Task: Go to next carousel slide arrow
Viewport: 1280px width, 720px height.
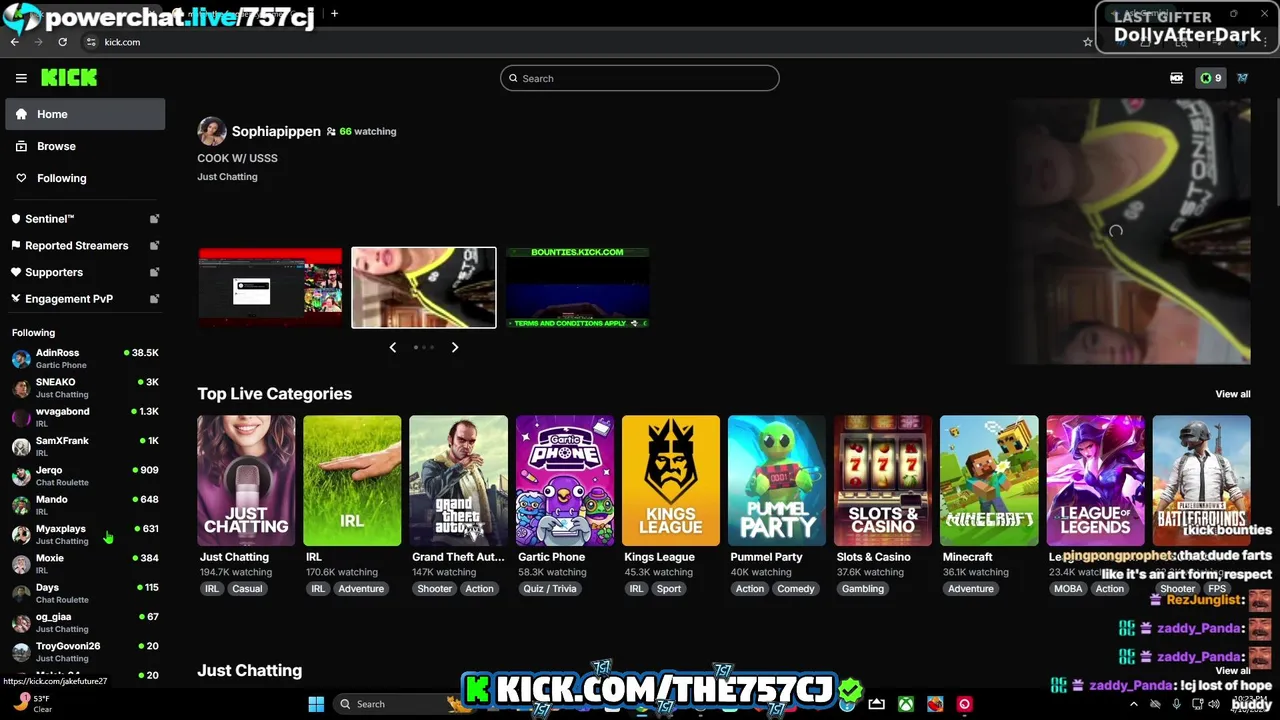Action: tap(455, 347)
